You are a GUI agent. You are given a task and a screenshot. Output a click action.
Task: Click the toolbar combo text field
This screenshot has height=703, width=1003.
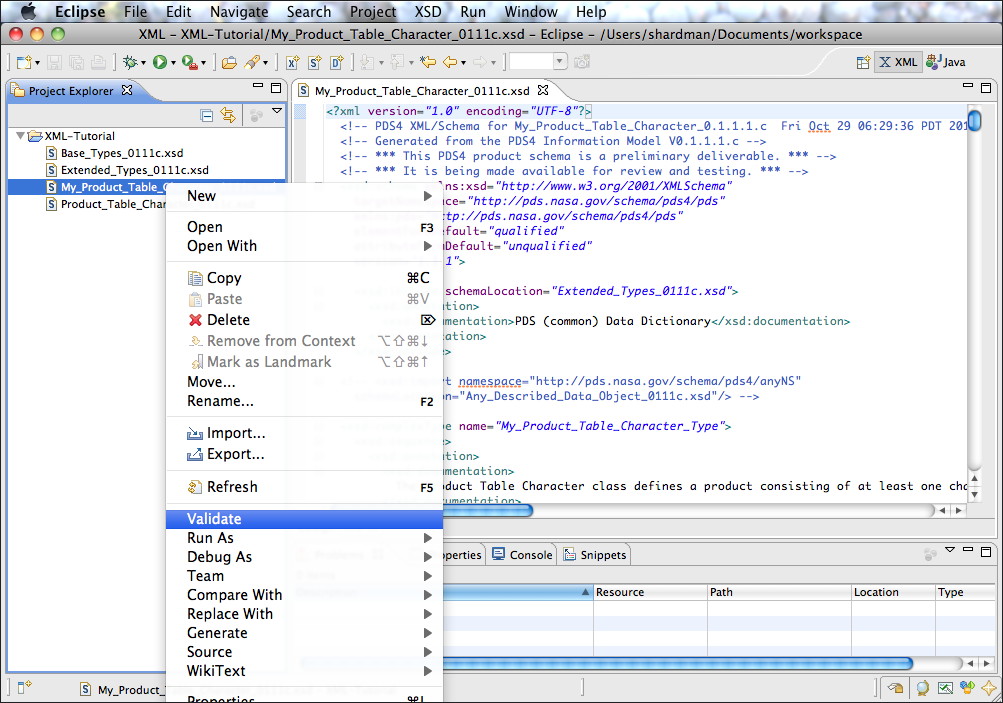532,62
